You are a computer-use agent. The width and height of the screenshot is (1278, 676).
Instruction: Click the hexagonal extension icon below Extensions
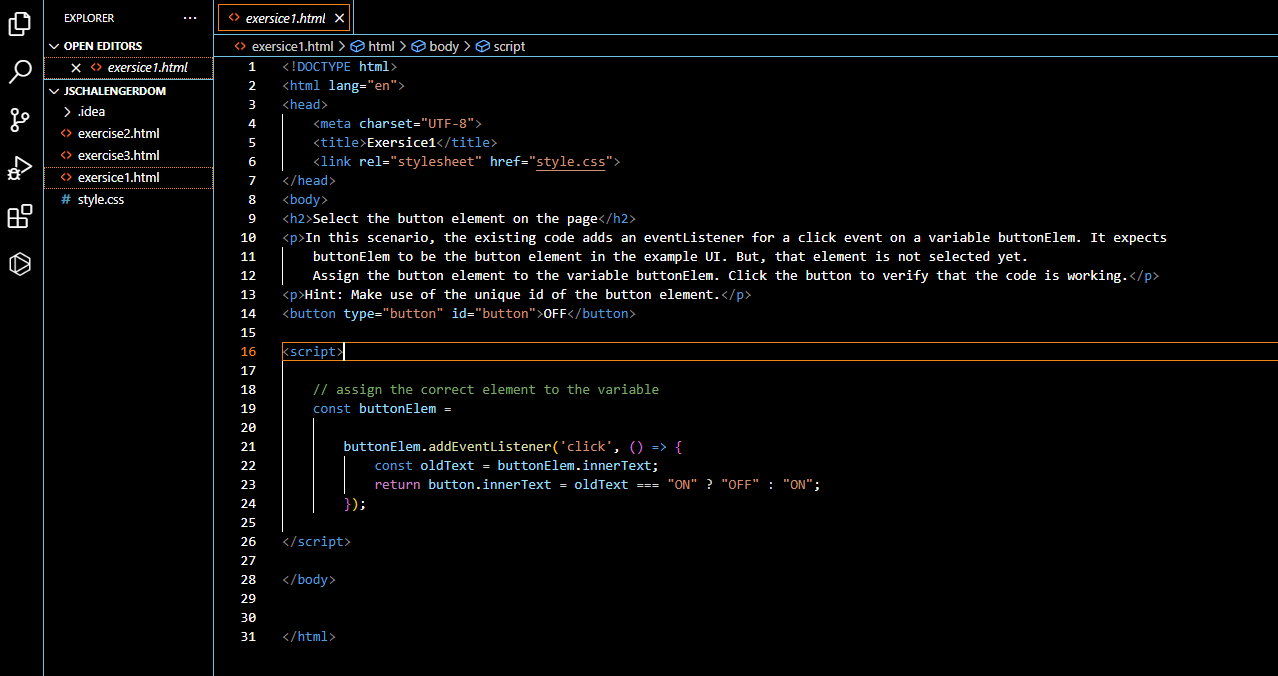19,264
